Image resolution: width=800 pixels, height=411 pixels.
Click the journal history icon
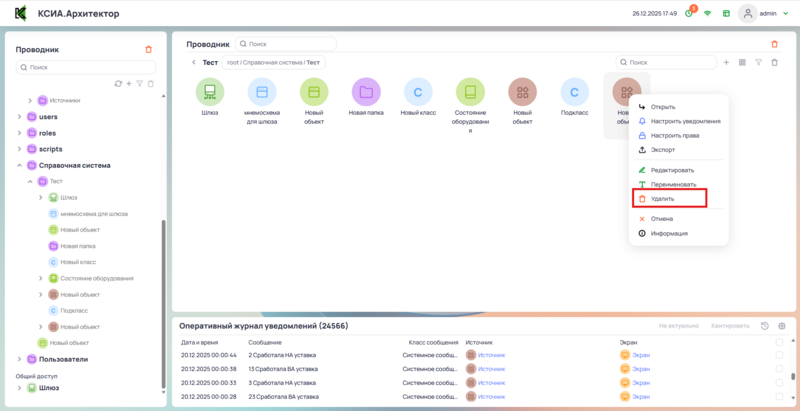(x=765, y=326)
